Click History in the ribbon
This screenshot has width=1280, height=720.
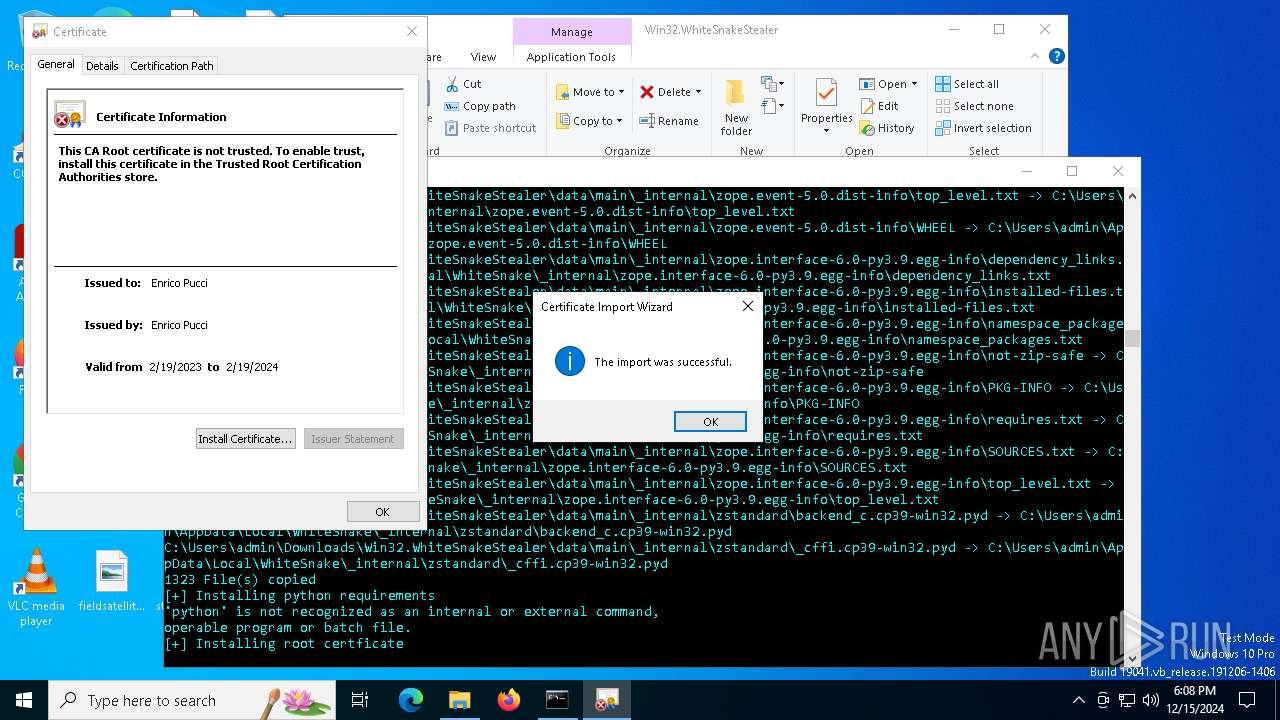(887, 128)
